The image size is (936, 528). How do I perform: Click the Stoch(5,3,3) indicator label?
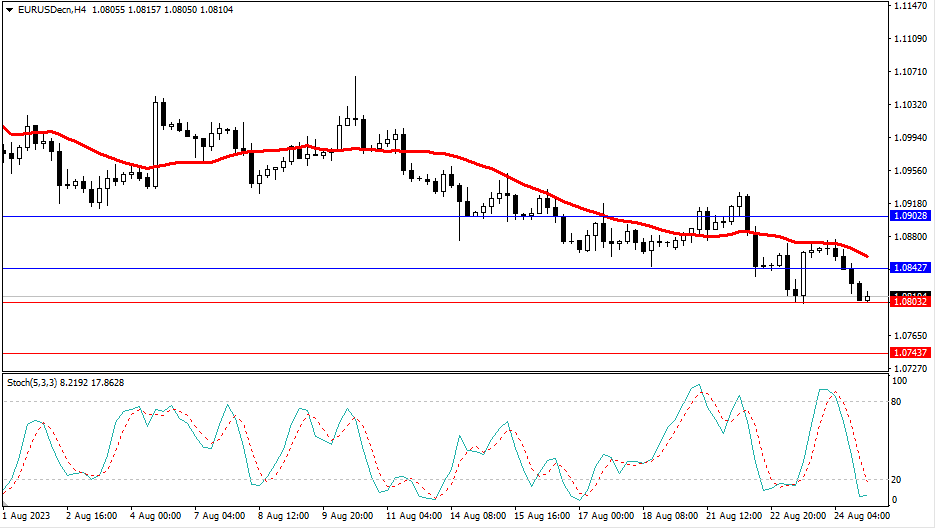(x=31, y=382)
